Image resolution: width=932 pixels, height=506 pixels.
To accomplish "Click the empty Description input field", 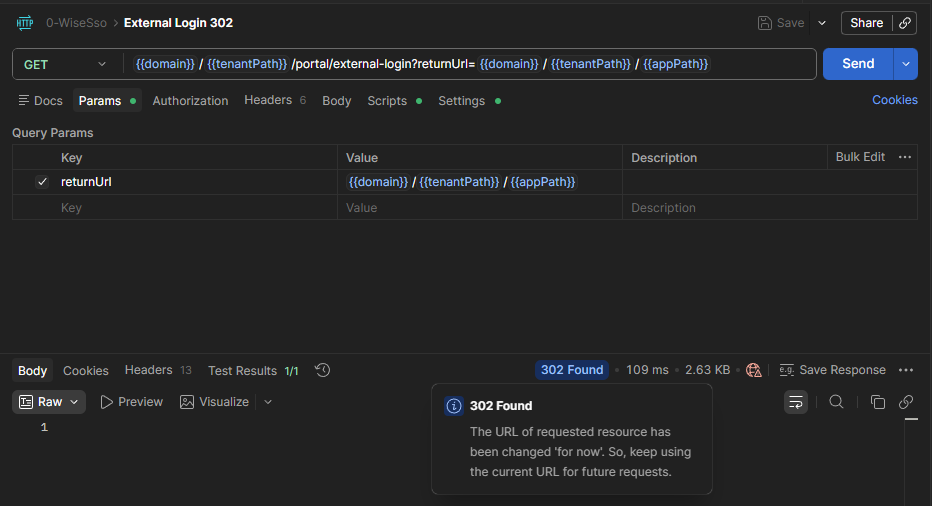I will [x=770, y=208].
